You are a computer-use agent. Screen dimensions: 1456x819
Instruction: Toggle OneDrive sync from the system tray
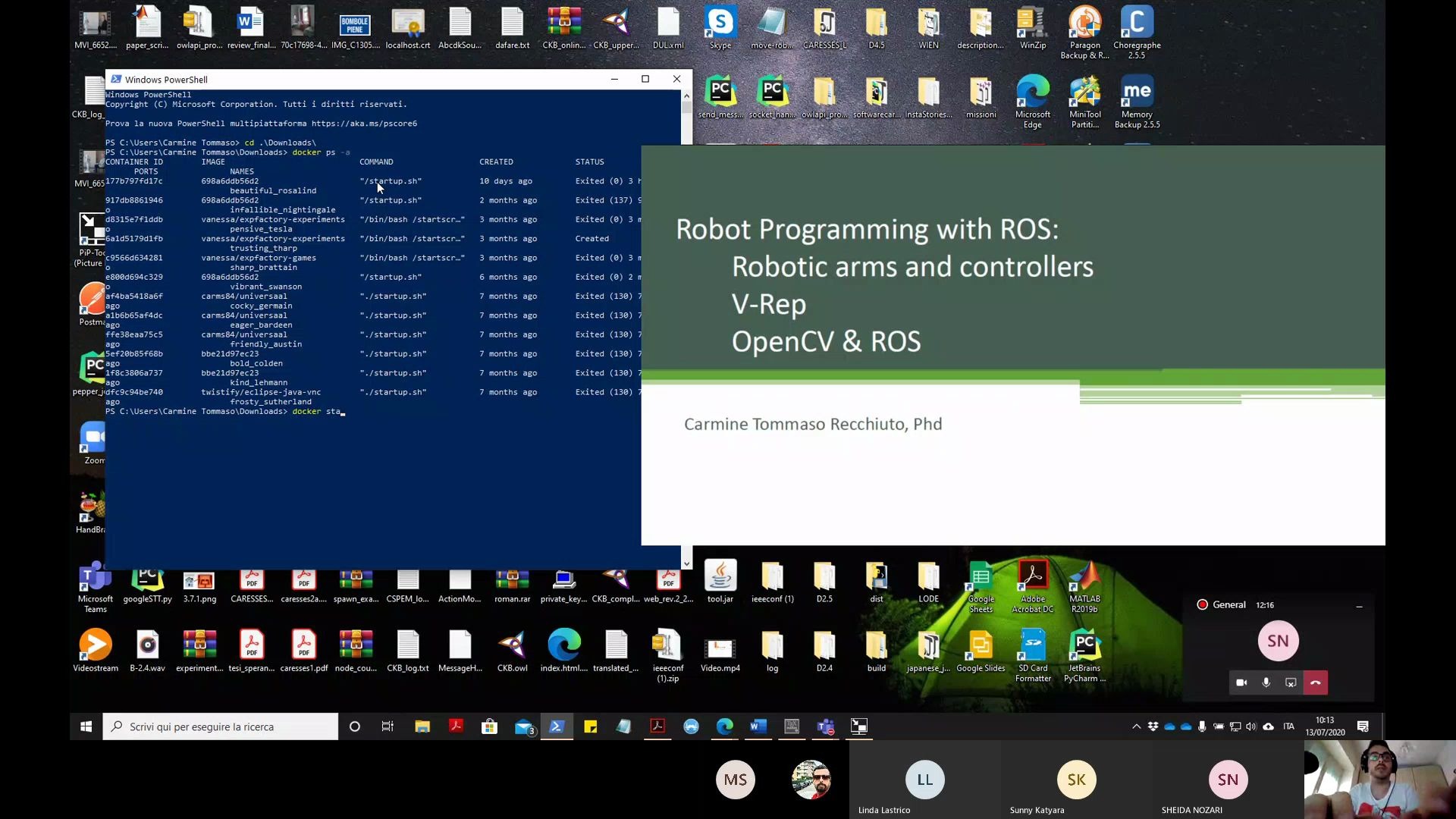tap(1170, 726)
